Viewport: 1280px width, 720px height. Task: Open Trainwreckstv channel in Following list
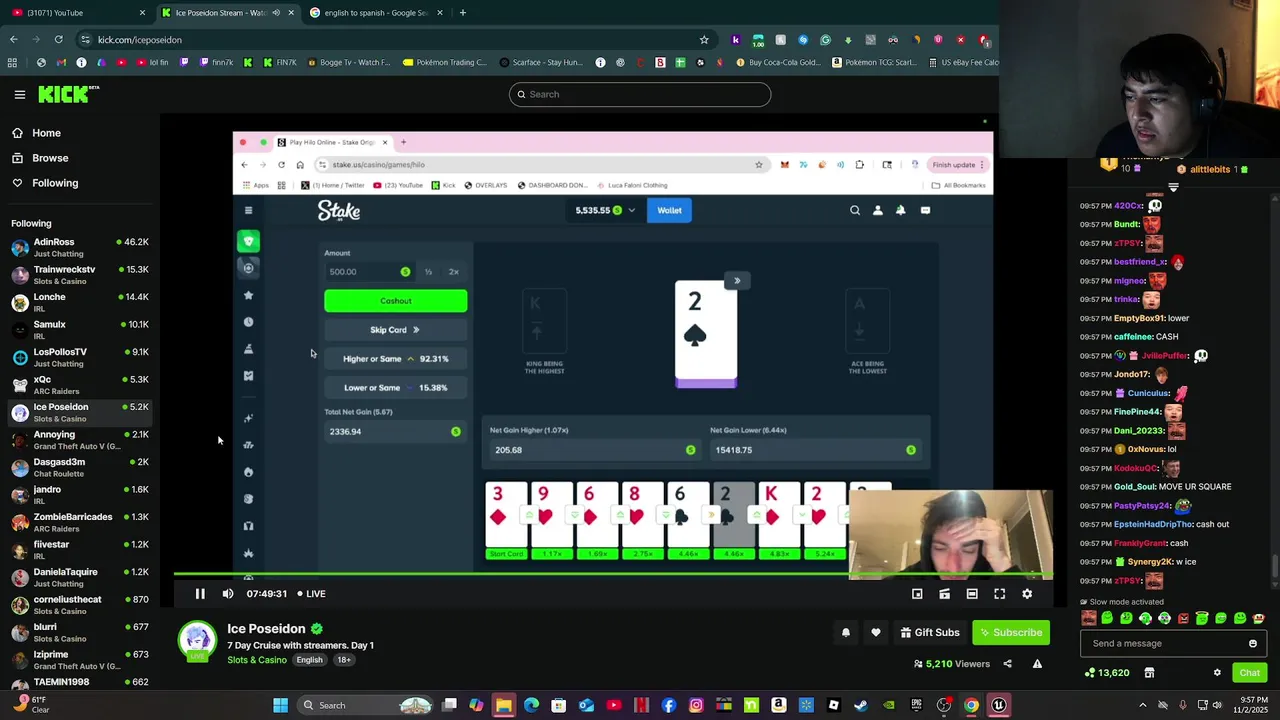point(80,275)
